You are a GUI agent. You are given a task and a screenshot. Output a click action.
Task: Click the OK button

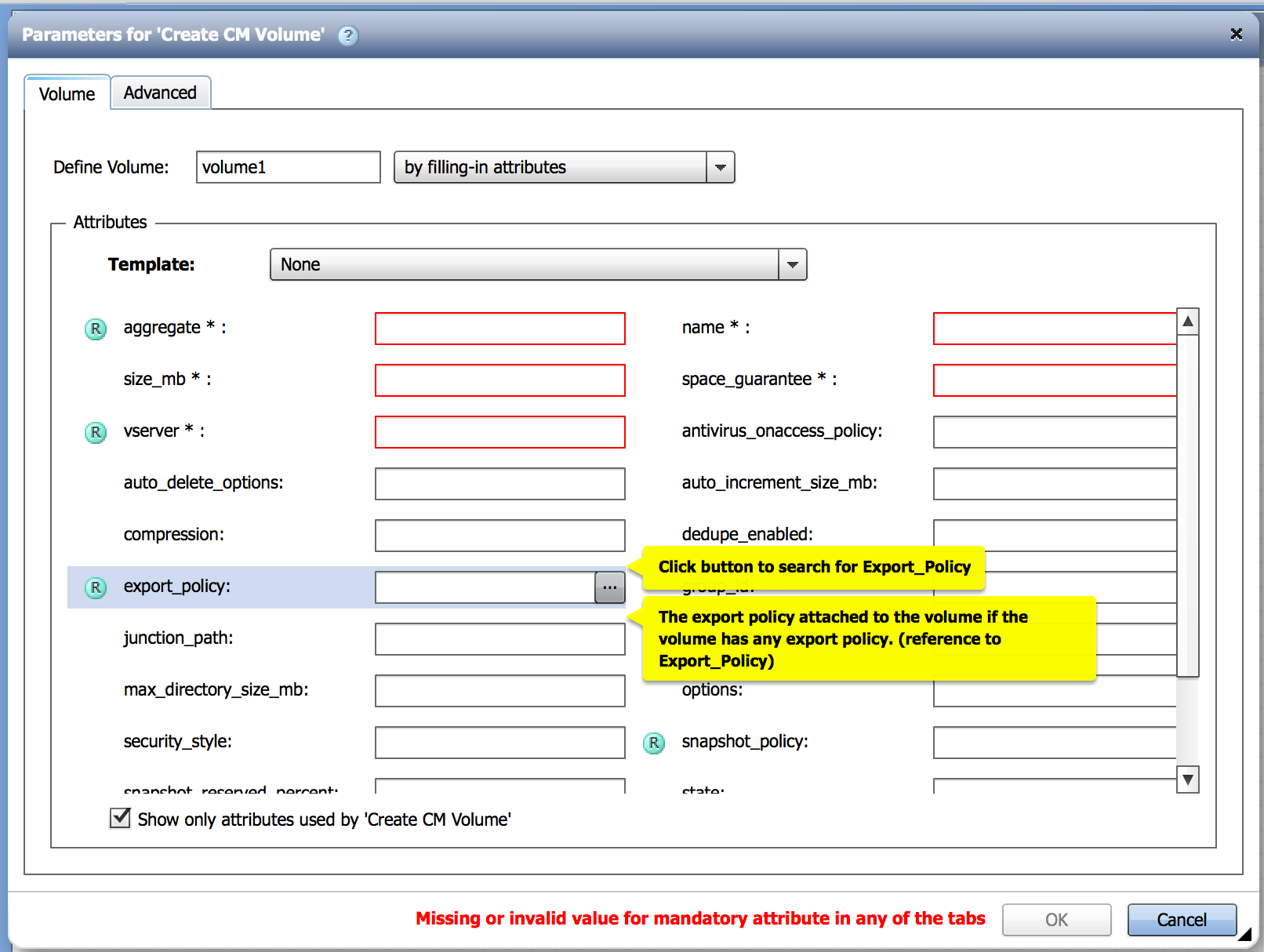pos(1056,920)
